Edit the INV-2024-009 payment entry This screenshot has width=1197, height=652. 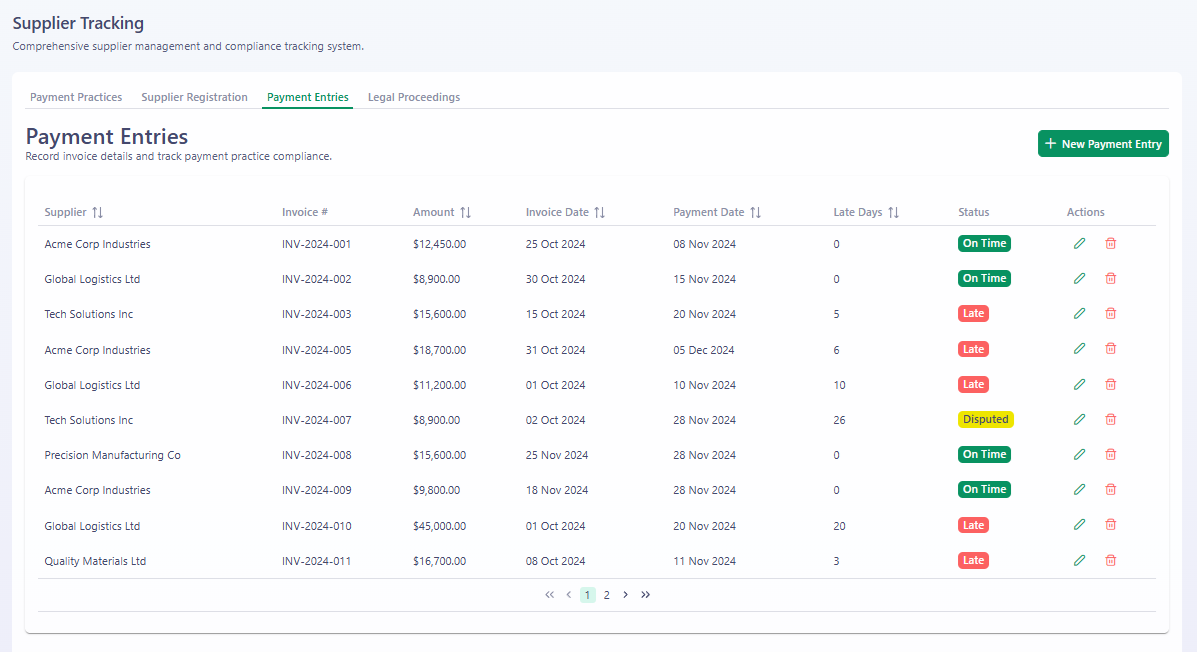click(x=1079, y=490)
